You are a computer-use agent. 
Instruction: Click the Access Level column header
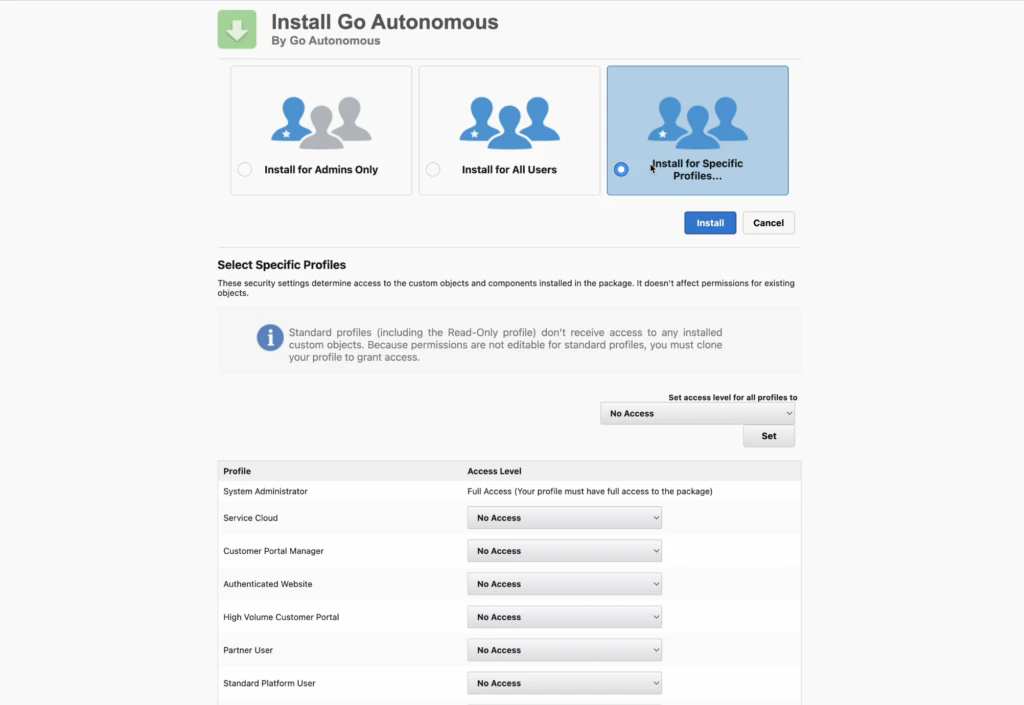[x=494, y=471]
